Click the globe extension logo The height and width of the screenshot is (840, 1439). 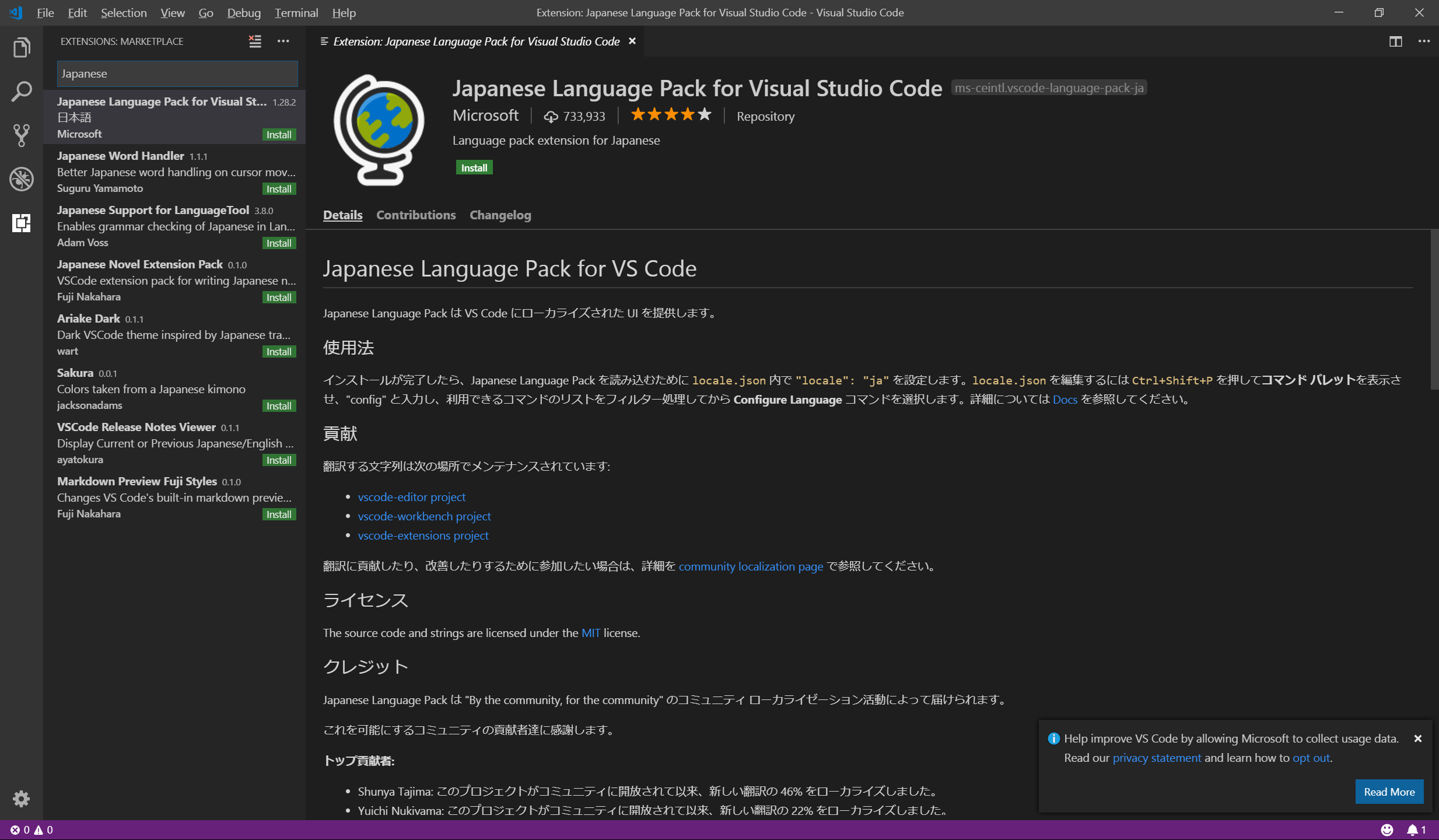click(x=379, y=130)
